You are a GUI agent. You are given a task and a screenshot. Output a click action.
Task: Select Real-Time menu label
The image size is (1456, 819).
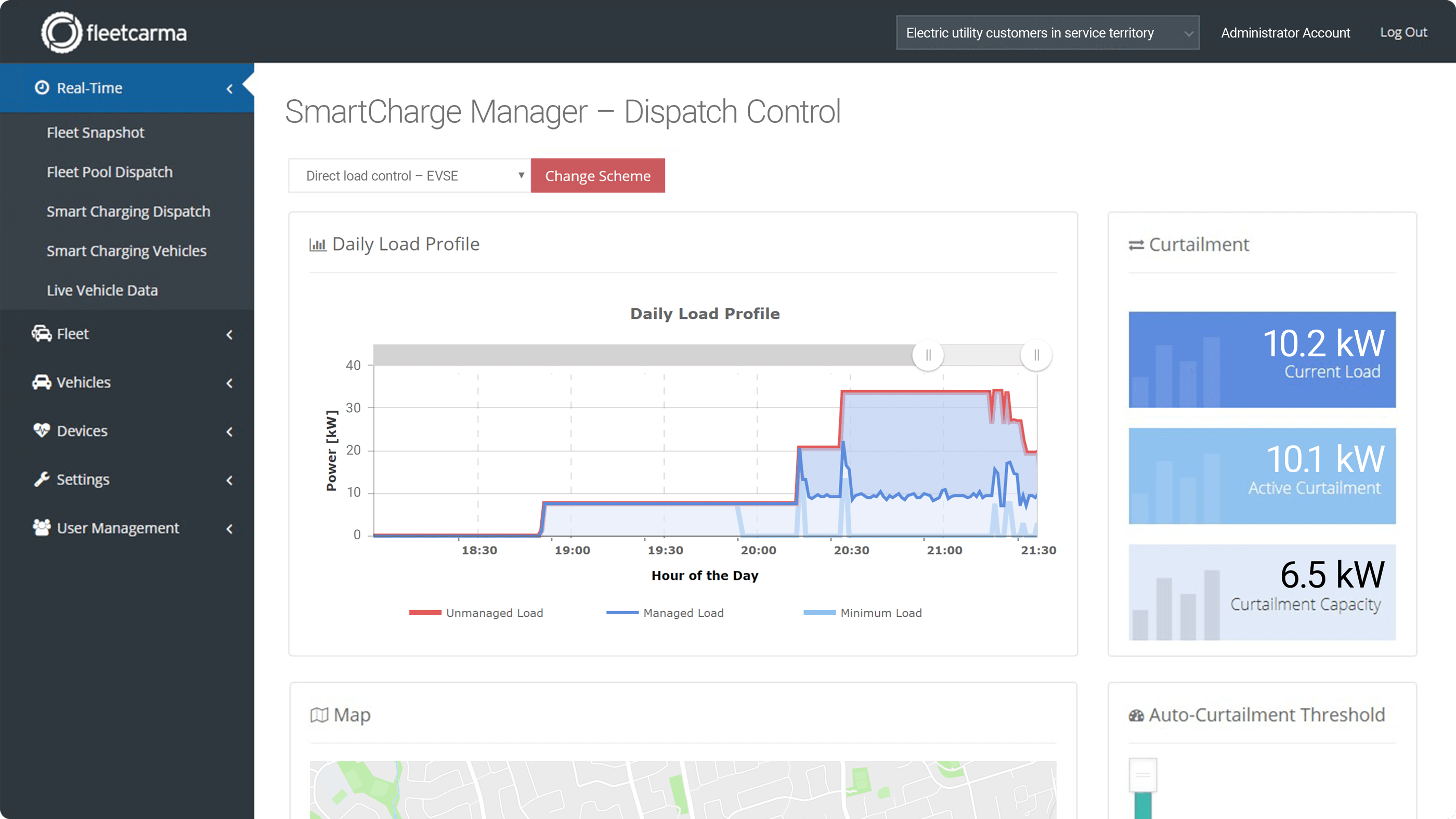tap(89, 87)
